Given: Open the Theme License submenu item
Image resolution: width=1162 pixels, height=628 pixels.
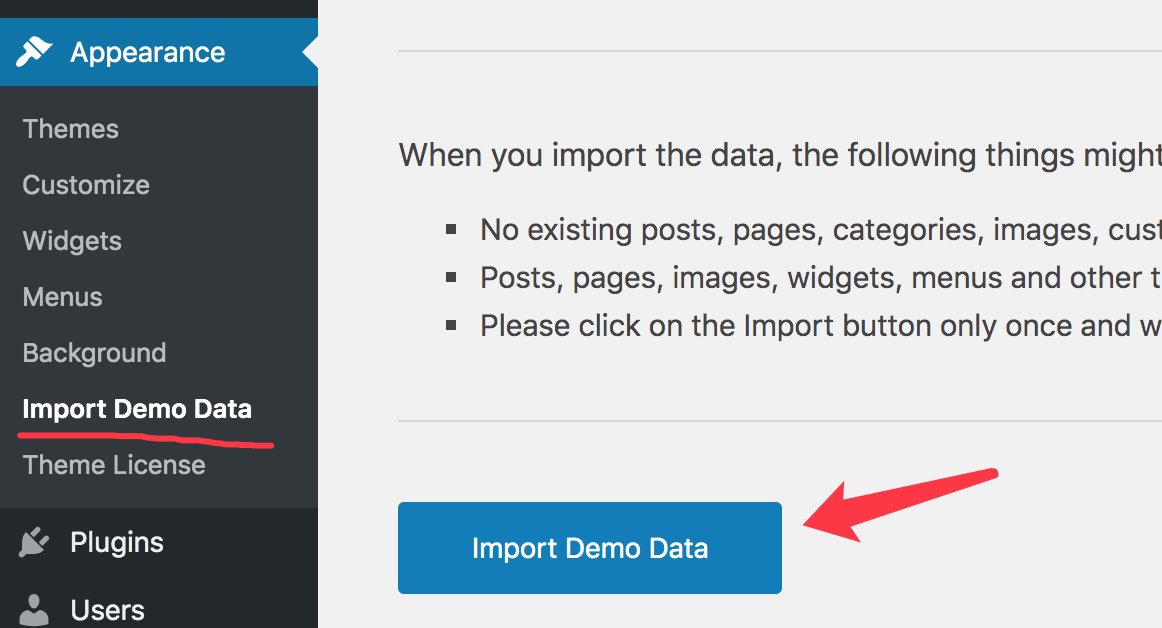Looking at the screenshot, I should point(114,465).
